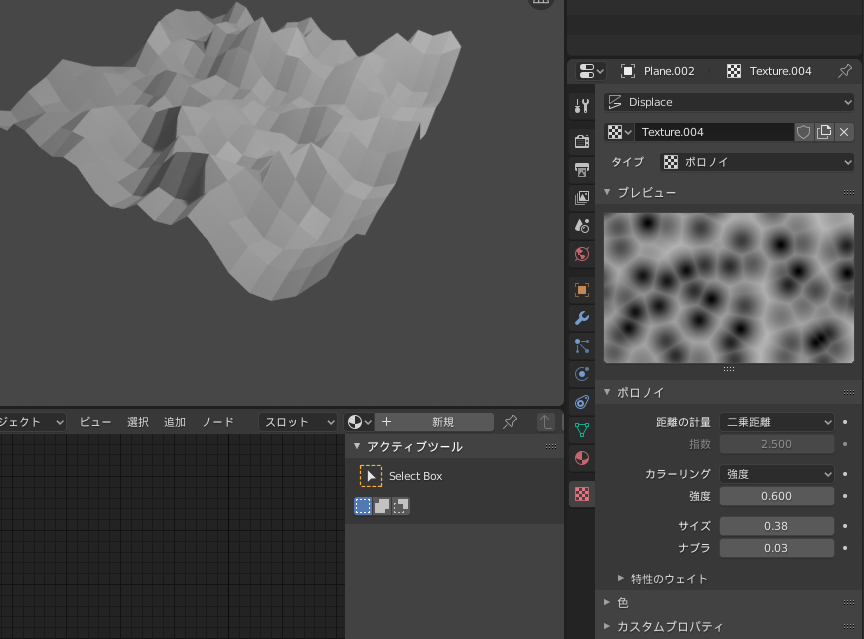Animate 強度 with its keyframe dot

(x=845, y=496)
